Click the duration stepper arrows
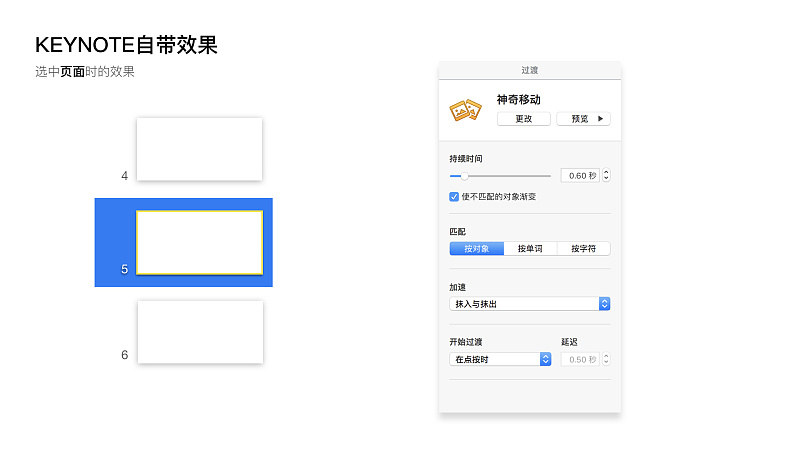Image resolution: width=800 pixels, height=450 pixels. point(606,176)
